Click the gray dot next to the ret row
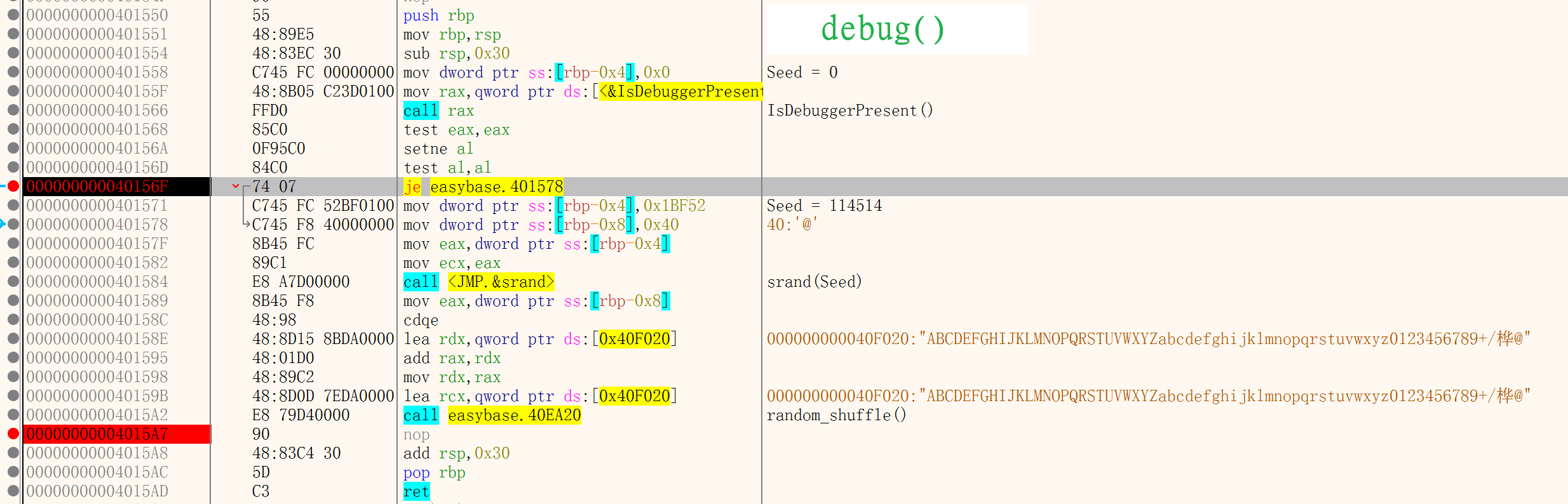Image resolution: width=1568 pixels, height=504 pixels. coord(13,491)
